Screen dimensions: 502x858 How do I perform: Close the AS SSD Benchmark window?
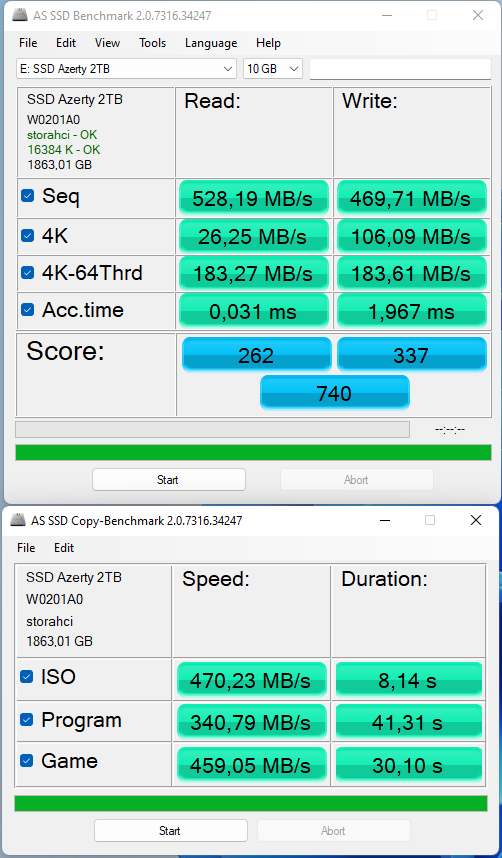pos(477,15)
